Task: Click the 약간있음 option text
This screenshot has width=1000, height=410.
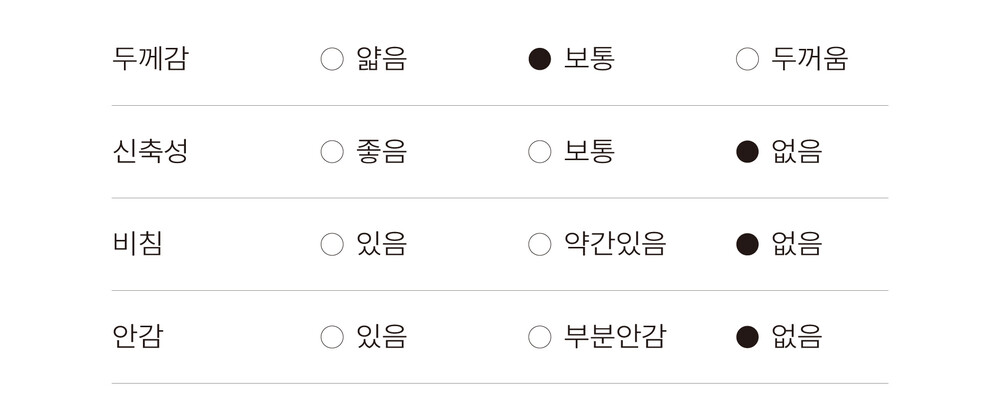Action: 614,244
